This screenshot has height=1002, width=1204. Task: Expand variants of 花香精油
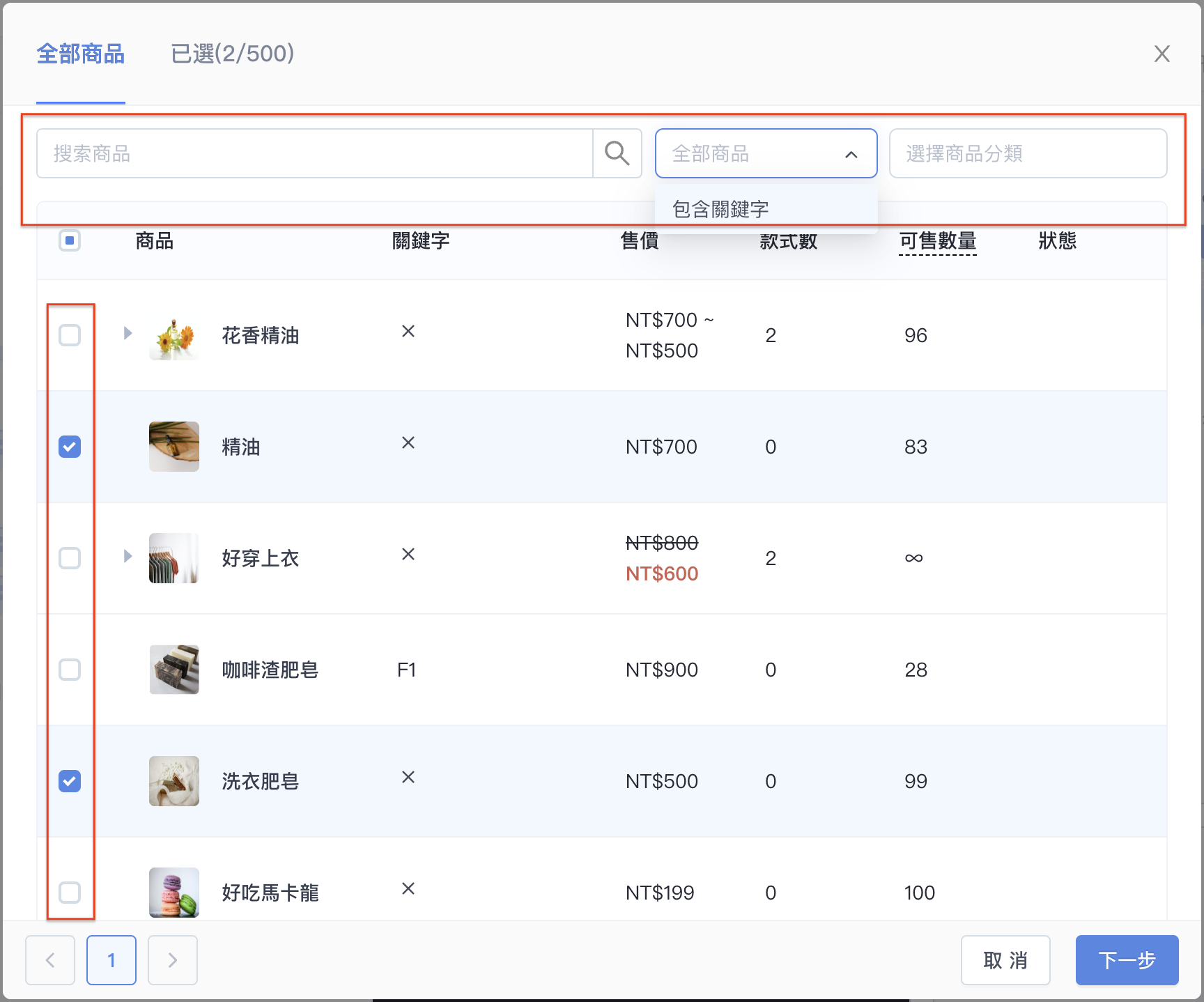[x=128, y=333]
